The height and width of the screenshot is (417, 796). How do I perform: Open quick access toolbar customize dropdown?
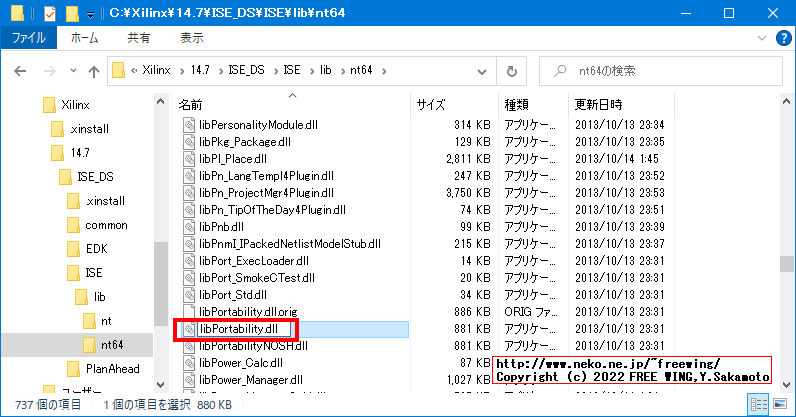[x=90, y=15]
